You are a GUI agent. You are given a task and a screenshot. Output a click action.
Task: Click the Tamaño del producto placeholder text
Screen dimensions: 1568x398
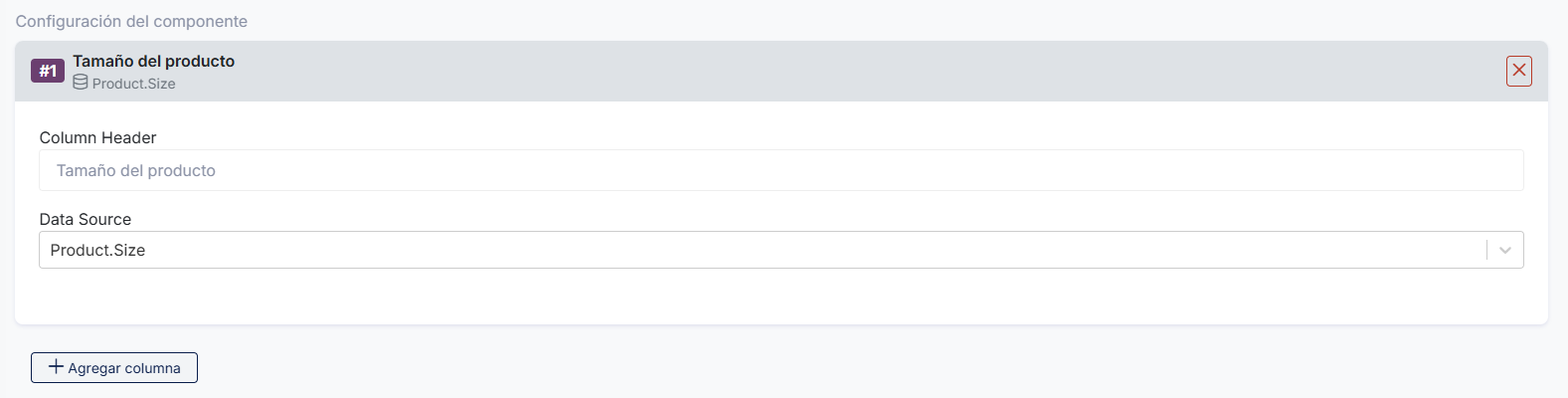[x=136, y=171]
